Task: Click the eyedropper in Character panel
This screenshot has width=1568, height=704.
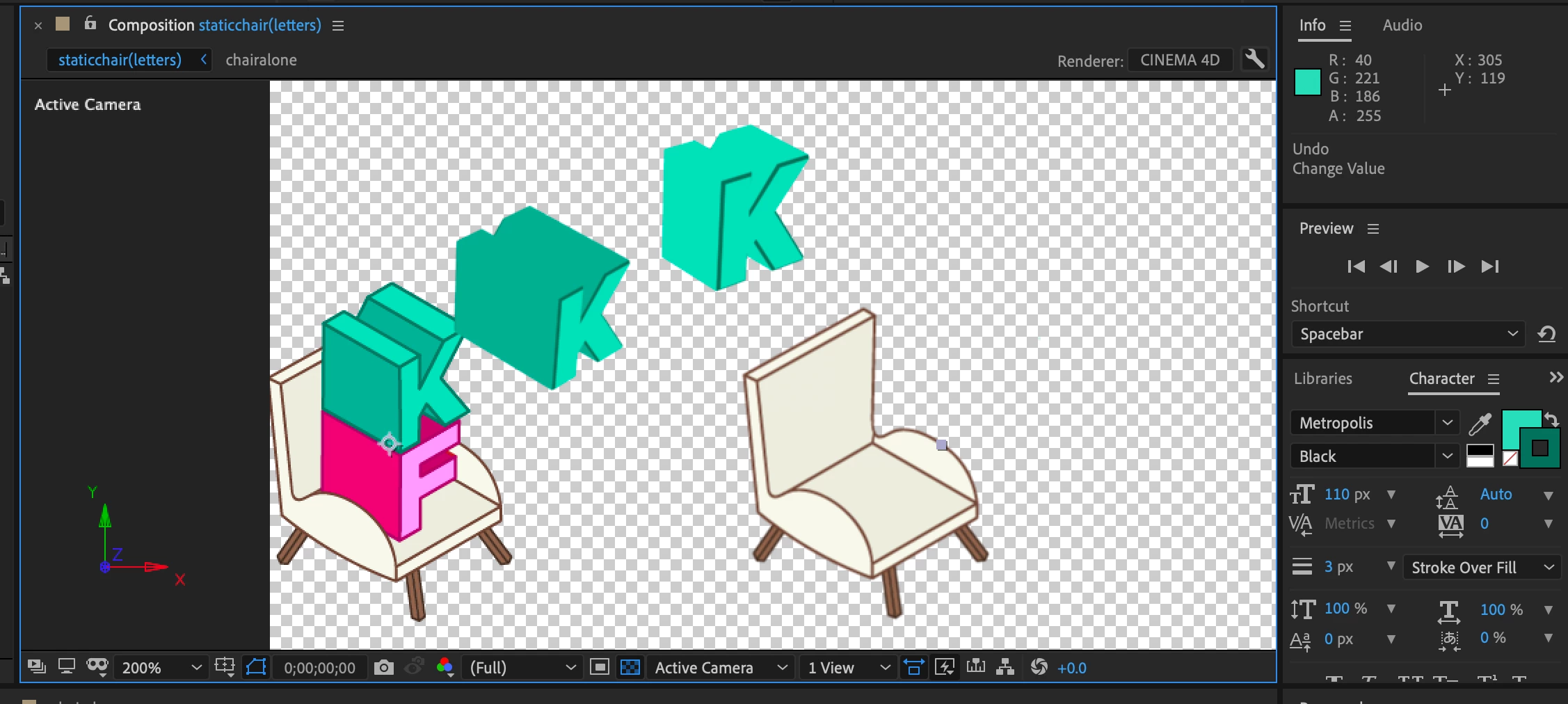Action: click(x=1480, y=423)
